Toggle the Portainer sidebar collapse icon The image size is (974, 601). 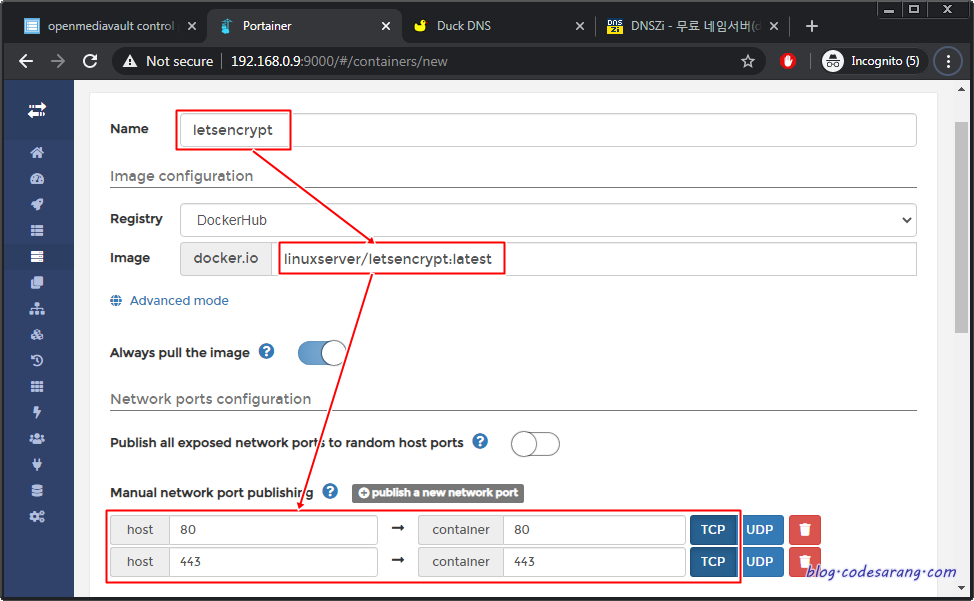[x=37, y=111]
